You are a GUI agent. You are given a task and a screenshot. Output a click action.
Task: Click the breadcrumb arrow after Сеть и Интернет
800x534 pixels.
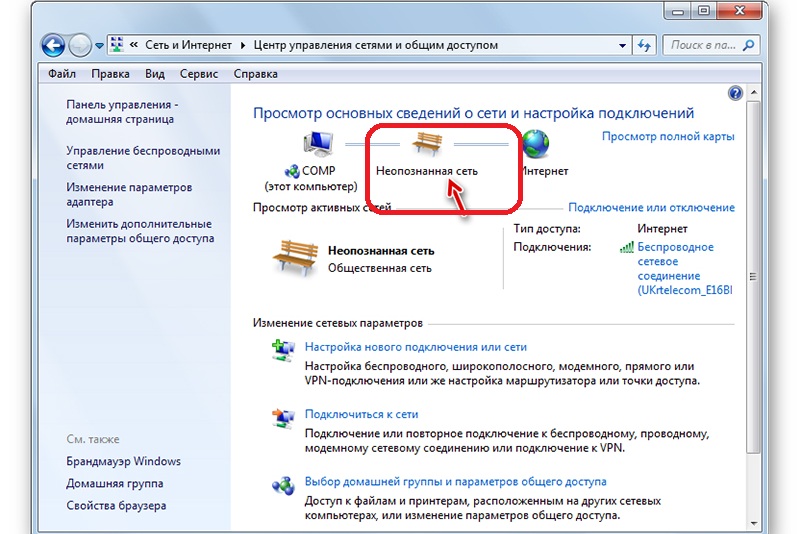click(x=243, y=45)
